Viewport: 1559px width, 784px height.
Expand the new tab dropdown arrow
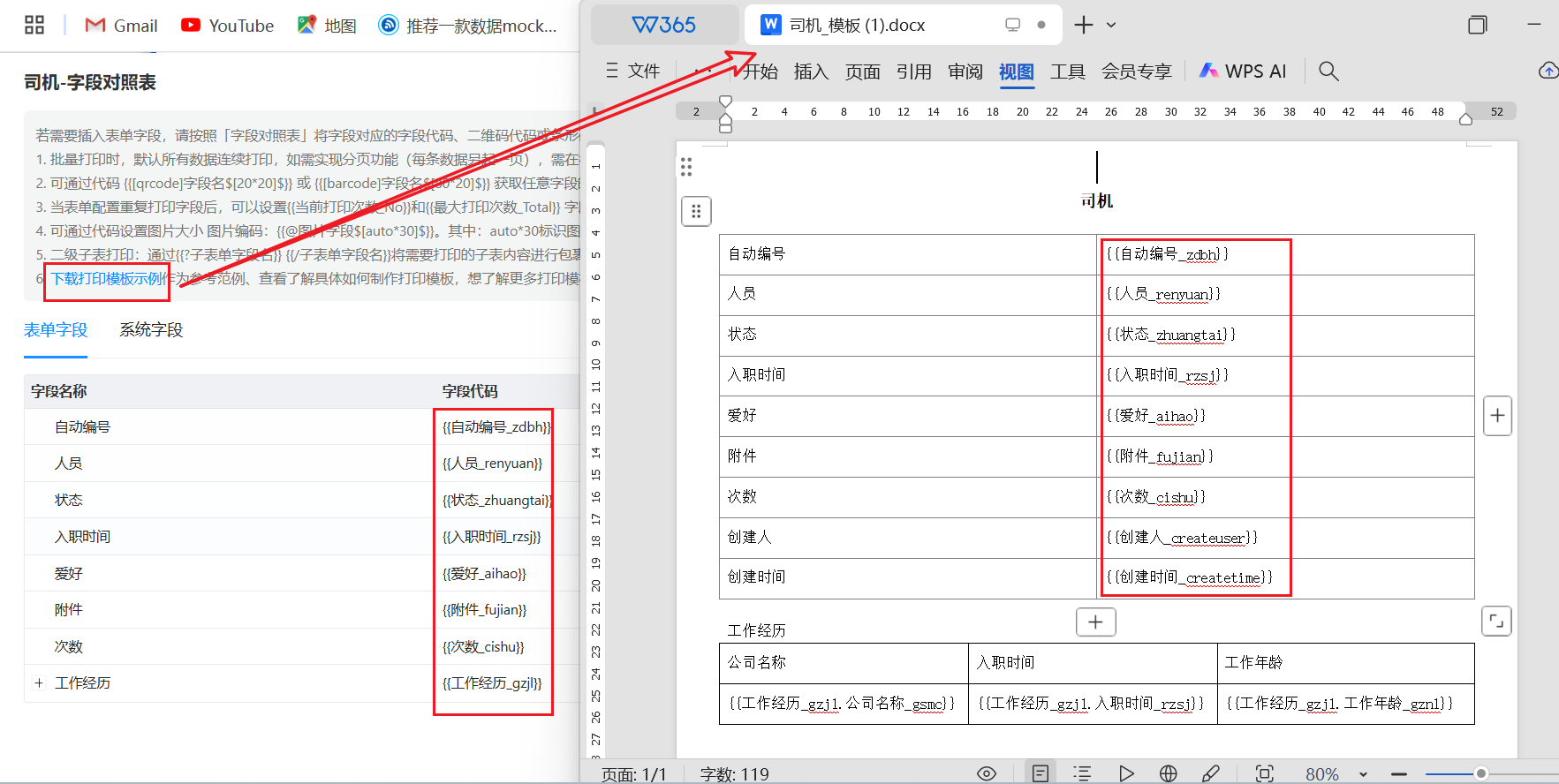point(1111,25)
